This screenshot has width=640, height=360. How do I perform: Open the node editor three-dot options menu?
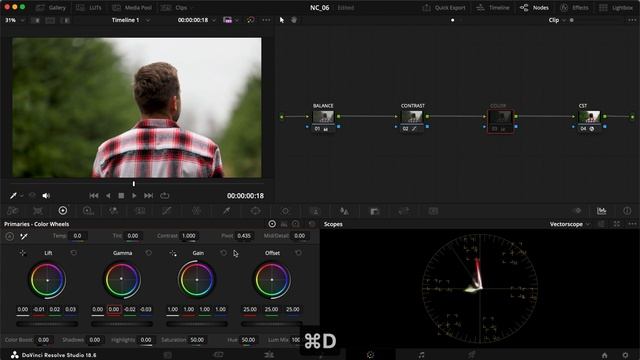[632, 20]
